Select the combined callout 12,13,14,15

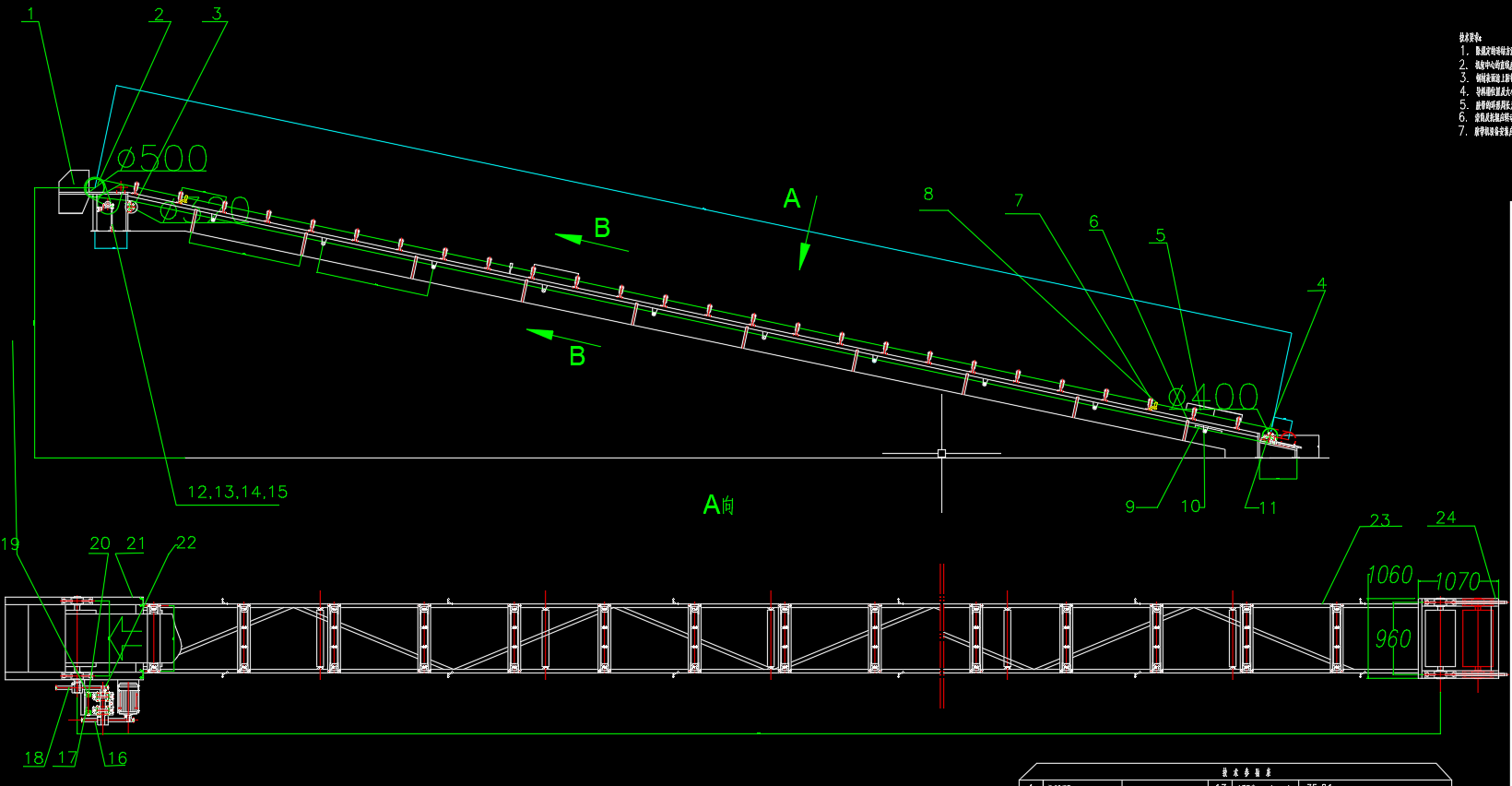click(x=238, y=493)
